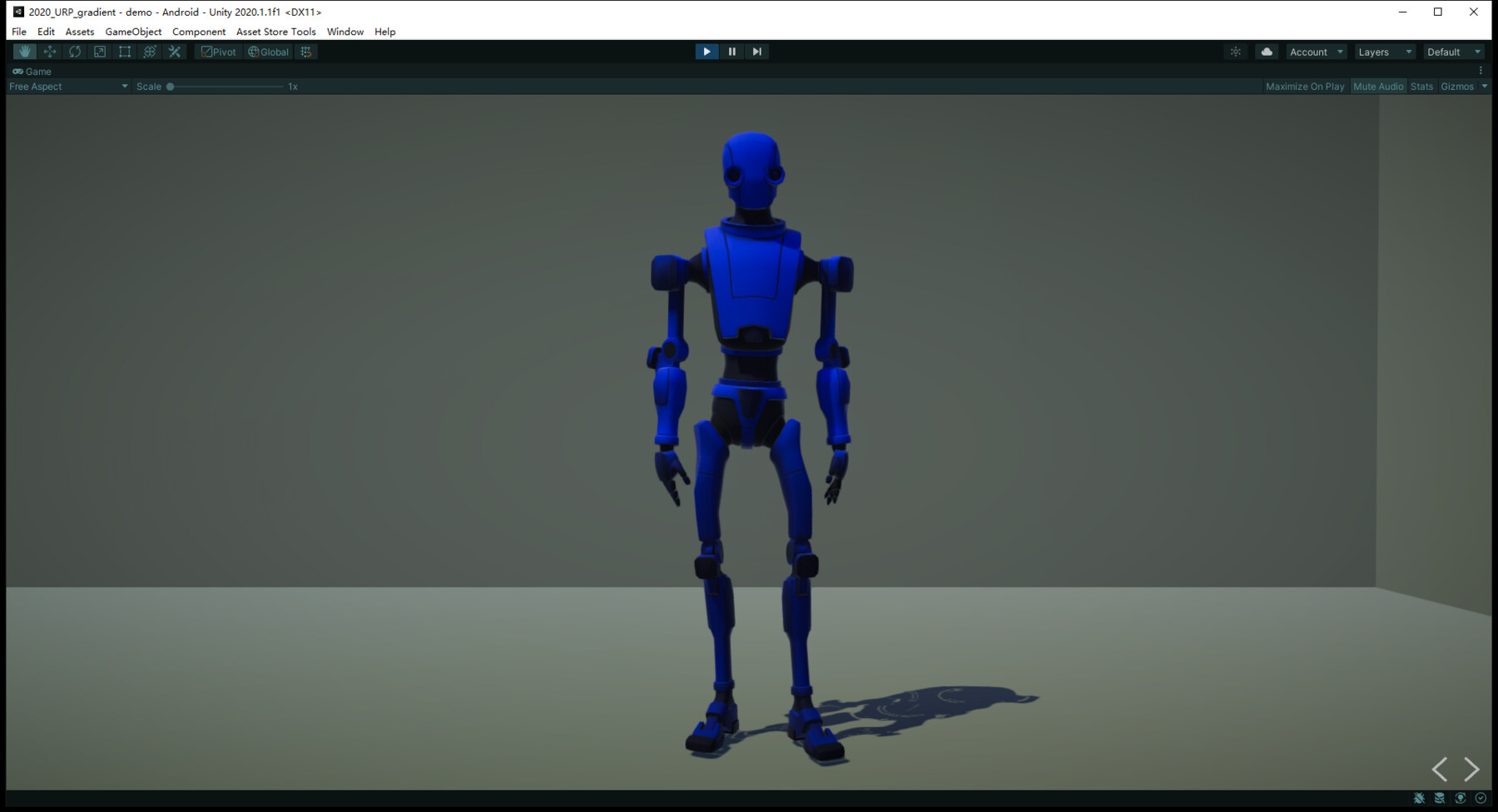Click the cloud services icon
1498x812 pixels.
click(x=1267, y=52)
